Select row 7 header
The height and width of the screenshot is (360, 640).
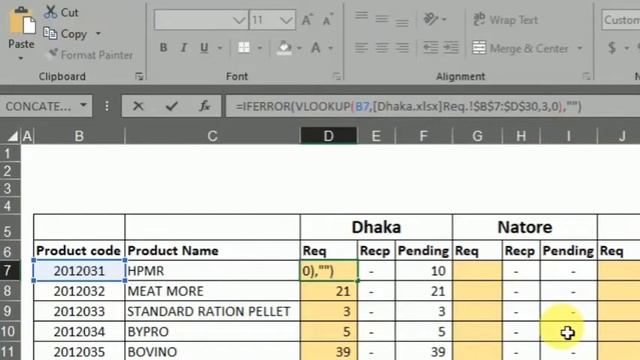click(9, 271)
